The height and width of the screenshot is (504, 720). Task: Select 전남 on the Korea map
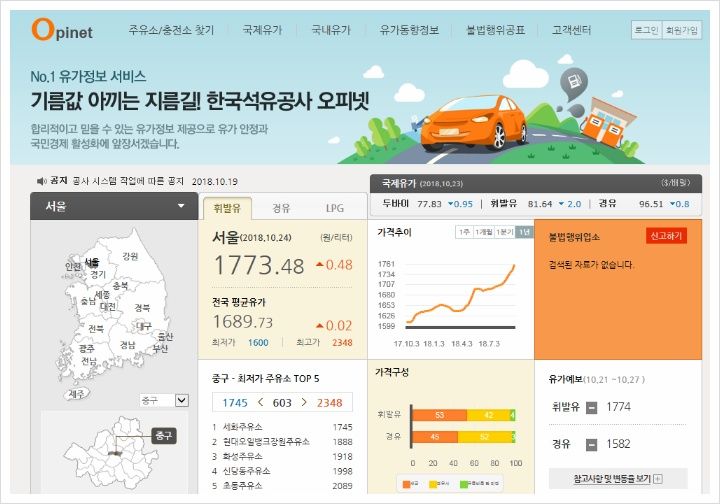point(89,361)
